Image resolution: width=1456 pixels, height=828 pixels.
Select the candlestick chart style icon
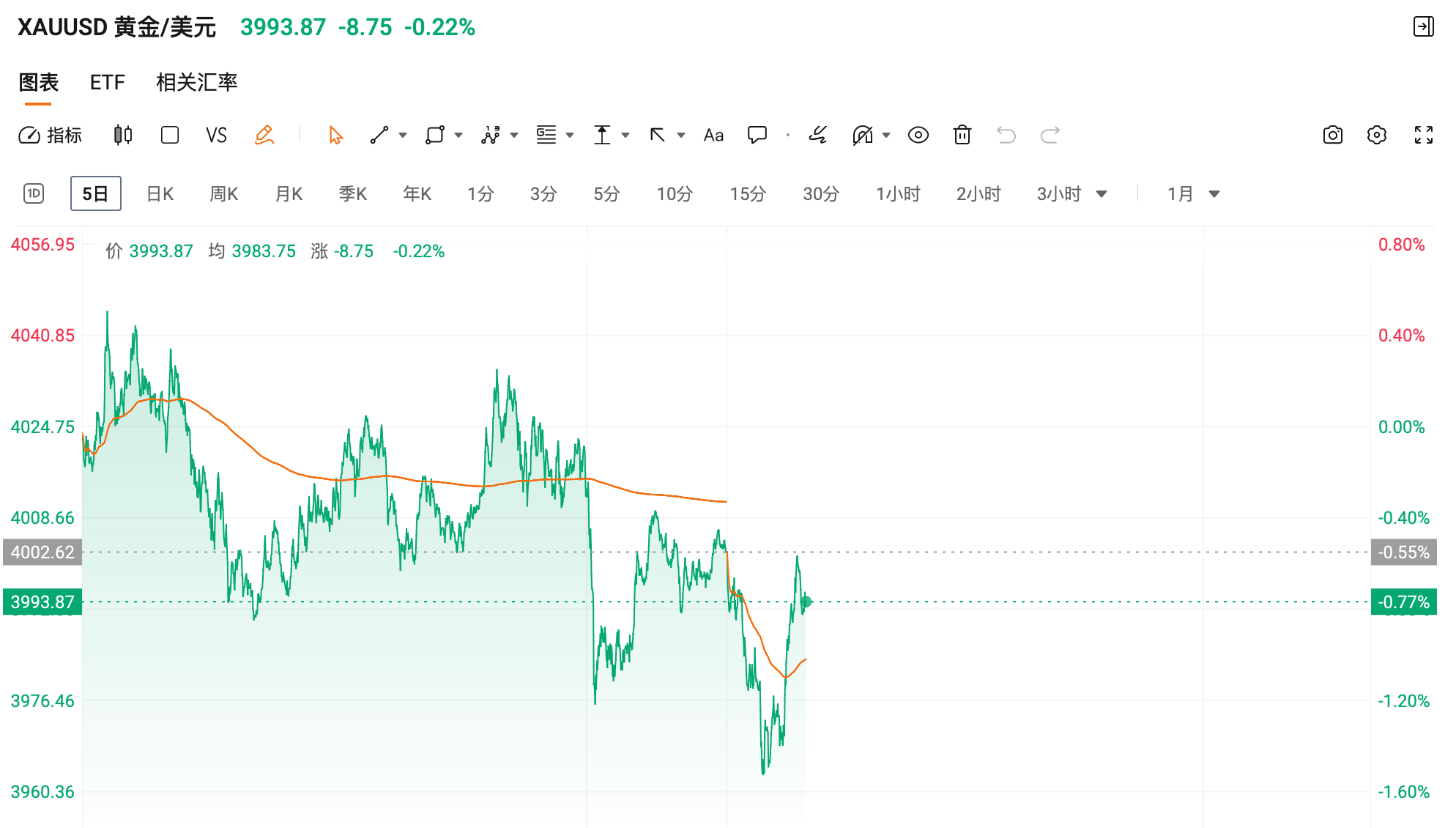[122, 135]
